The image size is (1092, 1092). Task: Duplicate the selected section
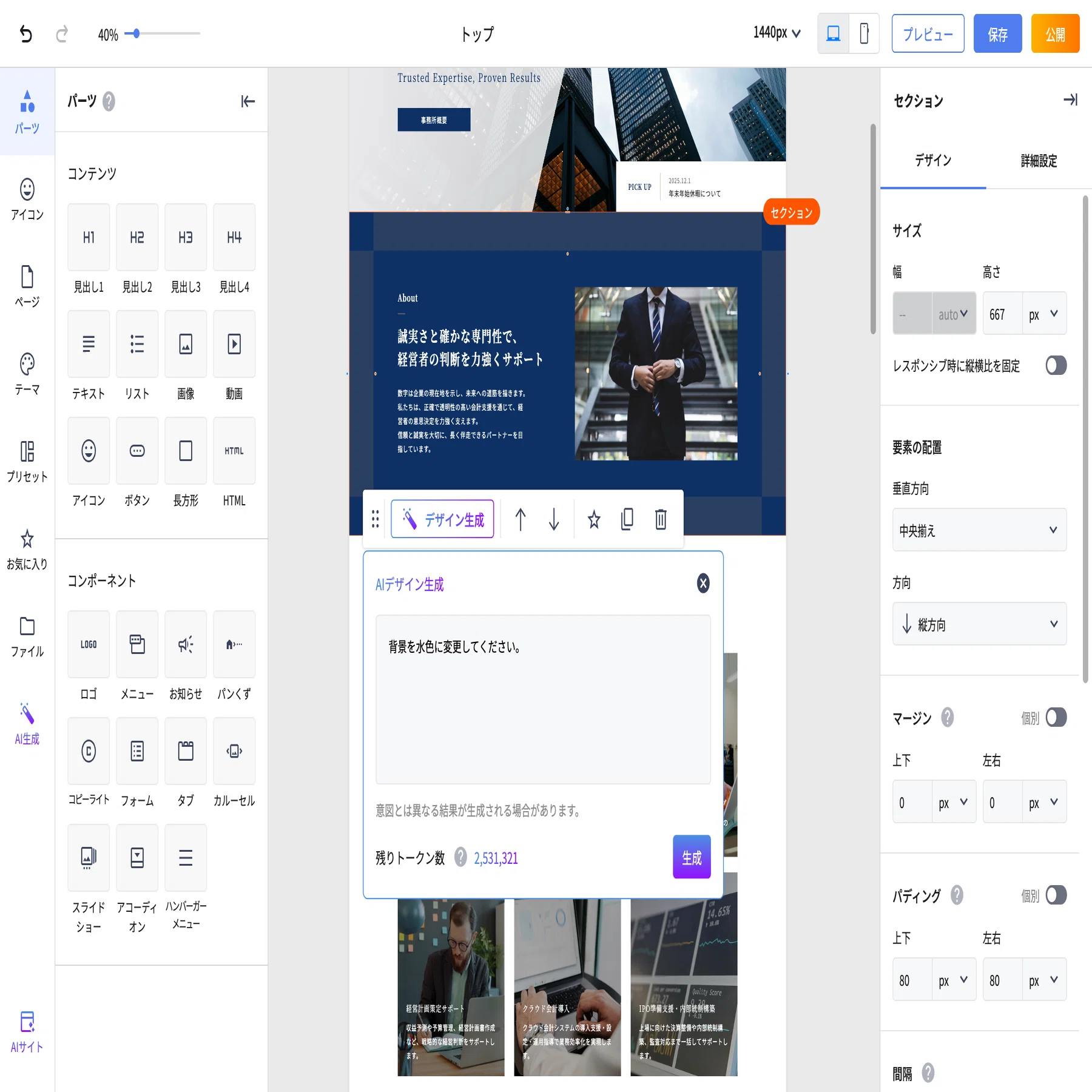(627, 519)
